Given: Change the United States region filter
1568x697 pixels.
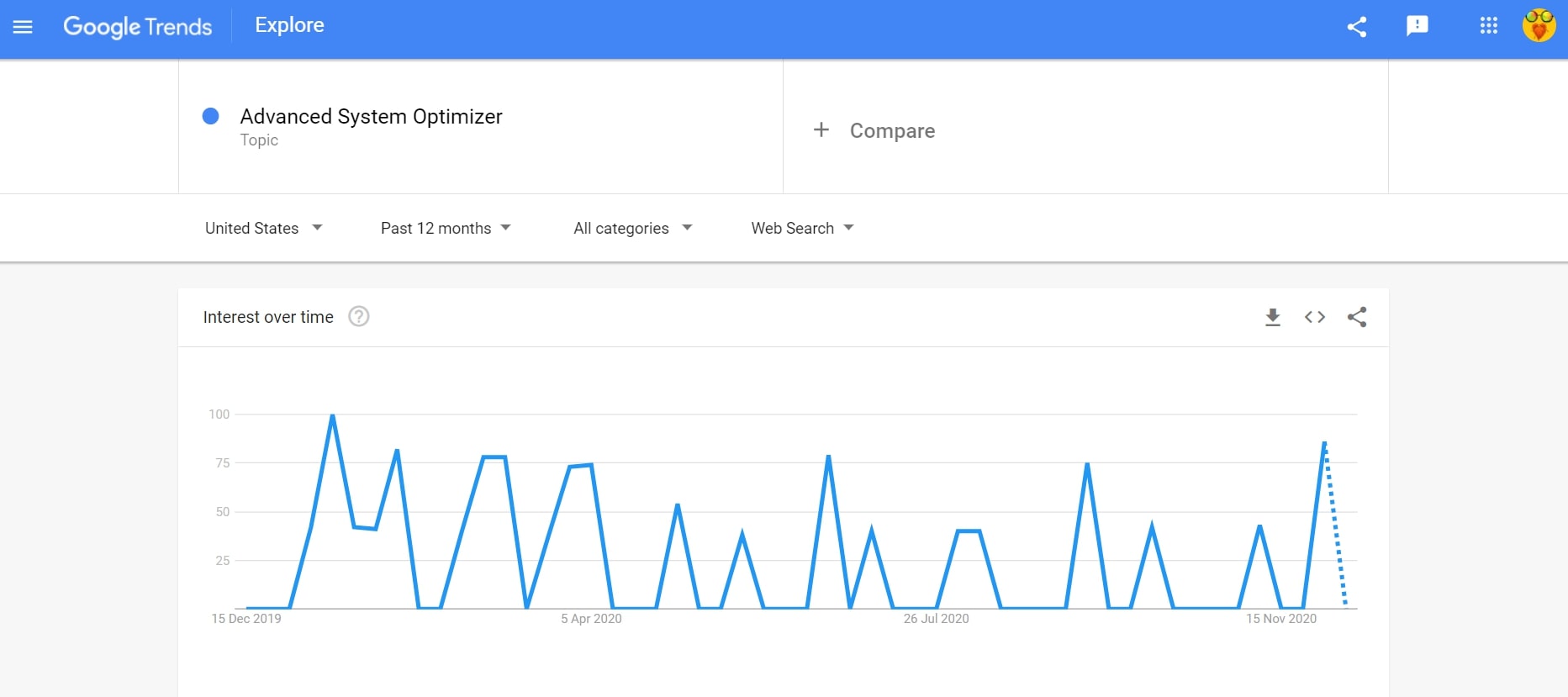Looking at the screenshot, I should [263, 228].
